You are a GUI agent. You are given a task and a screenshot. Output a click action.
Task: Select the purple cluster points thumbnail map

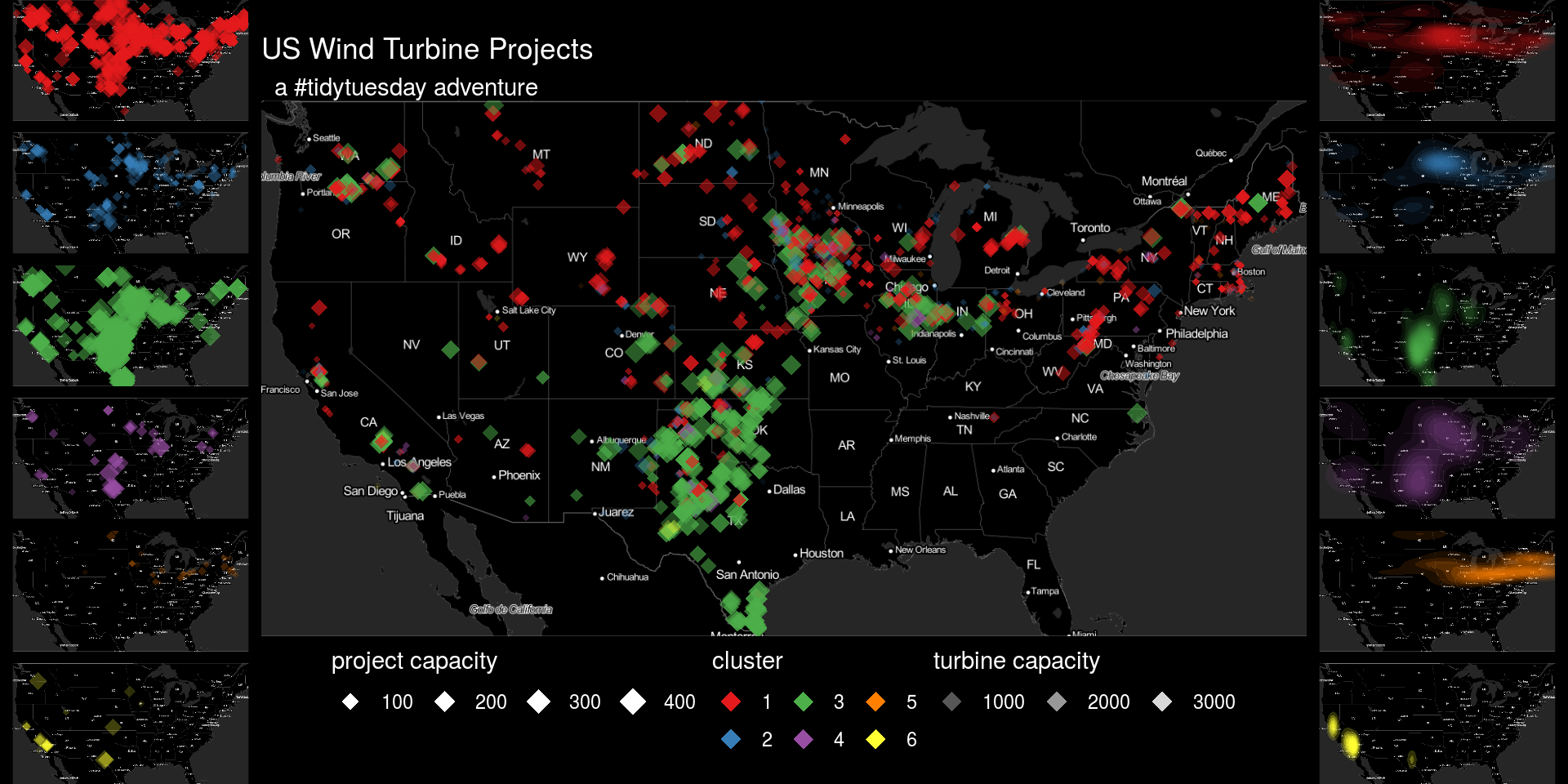click(131, 458)
